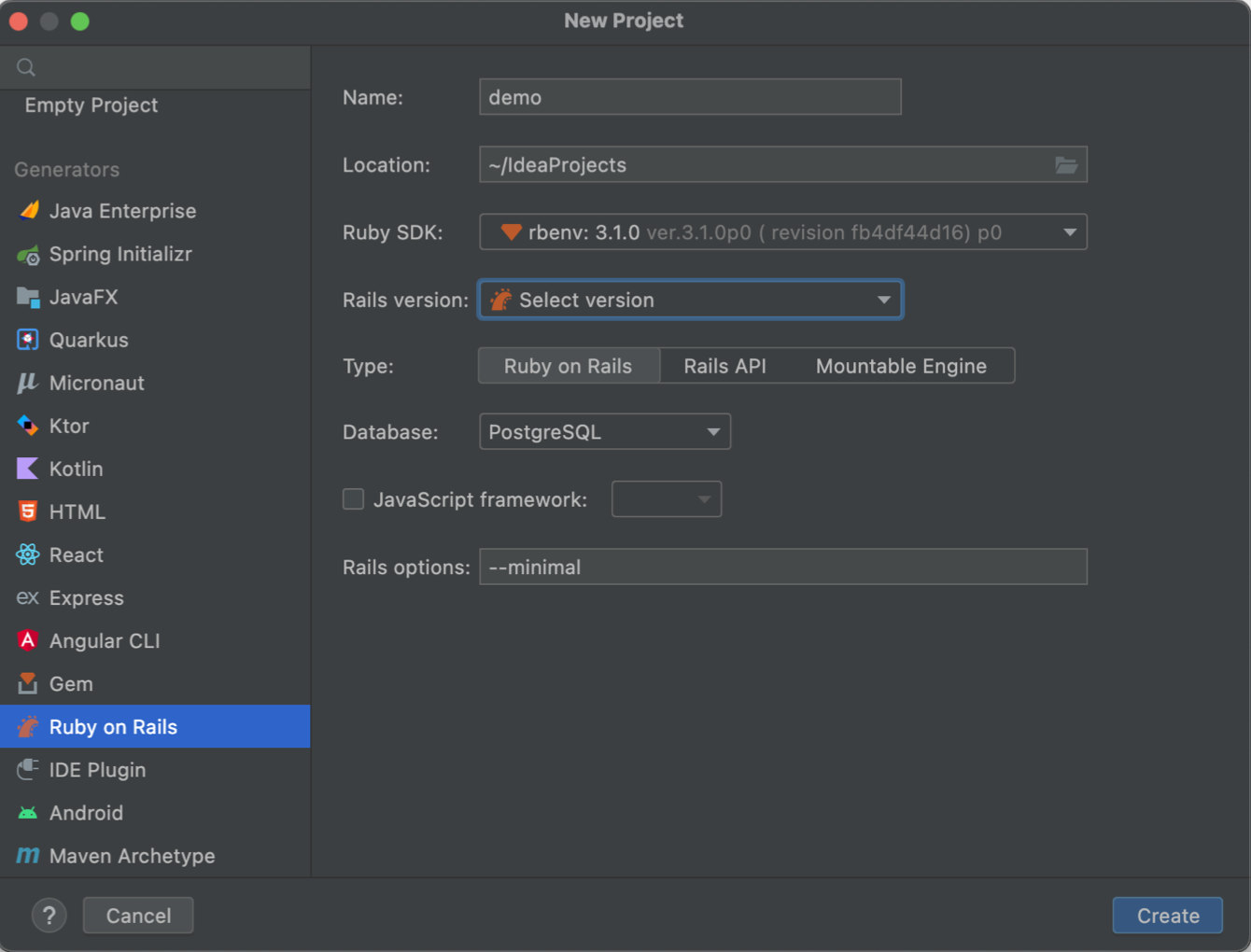This screenshot has height=952, width=1251.
Task: Select Angular CLI in generators list
Action: coord(155,640)
